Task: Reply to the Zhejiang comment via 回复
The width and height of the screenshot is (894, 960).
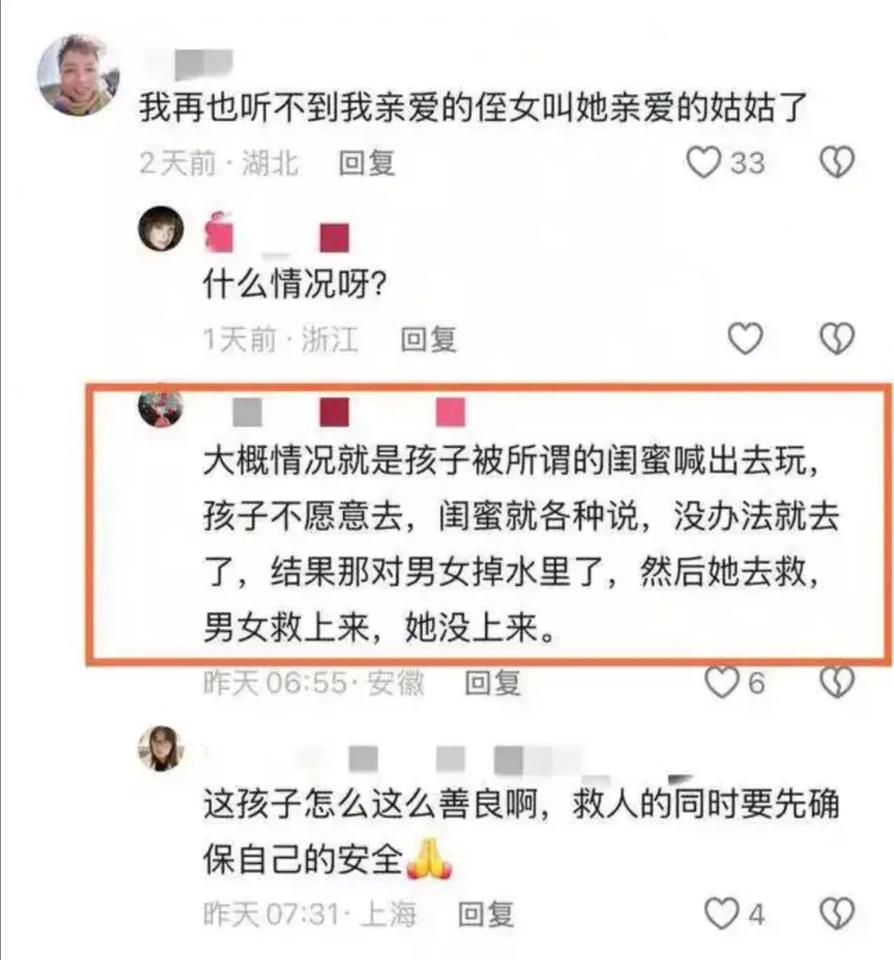Action: pyautogui.click(x=429, y=339)
